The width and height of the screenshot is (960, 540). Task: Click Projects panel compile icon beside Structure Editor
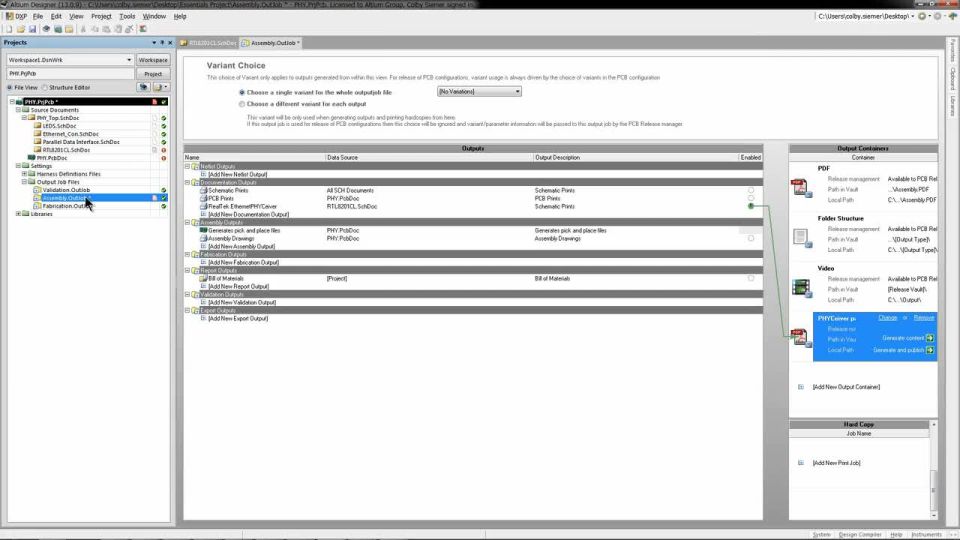click(144, 88)
